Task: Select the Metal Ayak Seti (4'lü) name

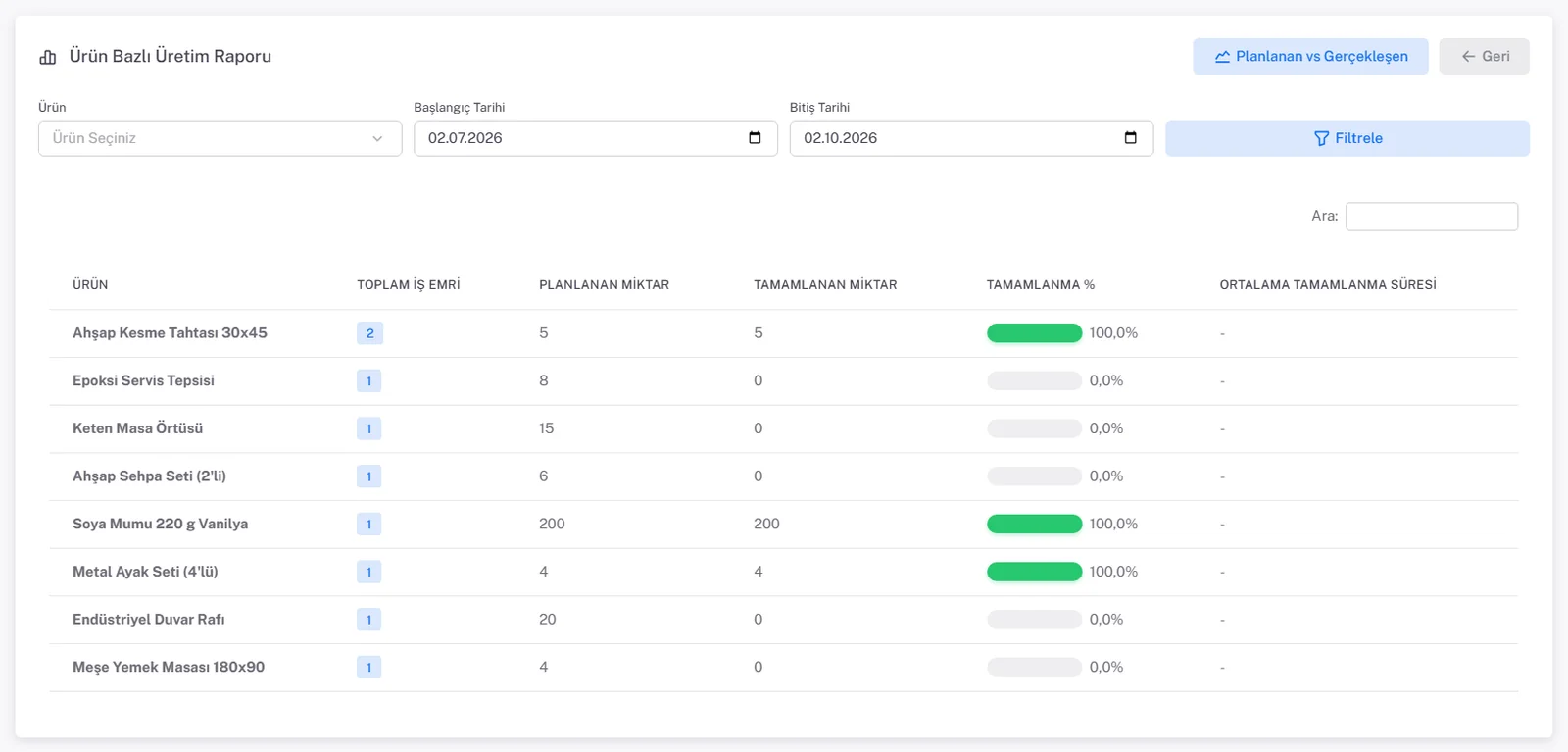Action: coord(145,572)
